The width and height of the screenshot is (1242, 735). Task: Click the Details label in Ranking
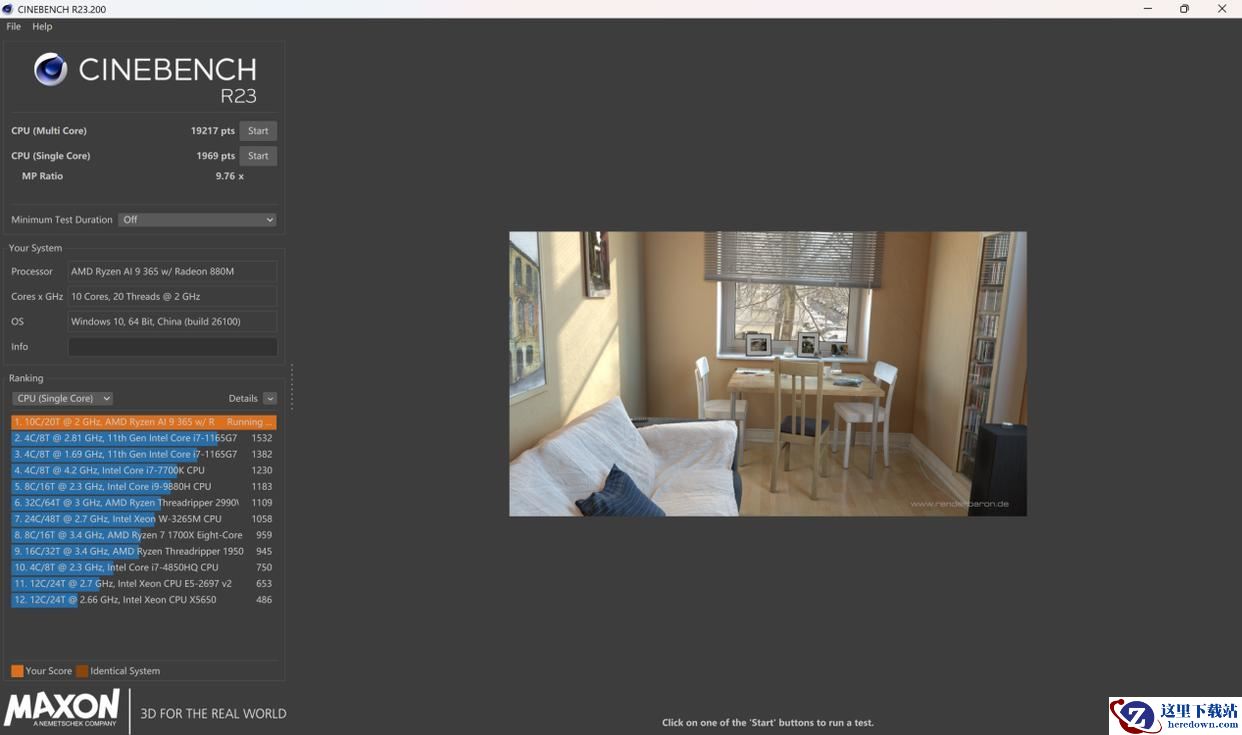tap(243, 399)
